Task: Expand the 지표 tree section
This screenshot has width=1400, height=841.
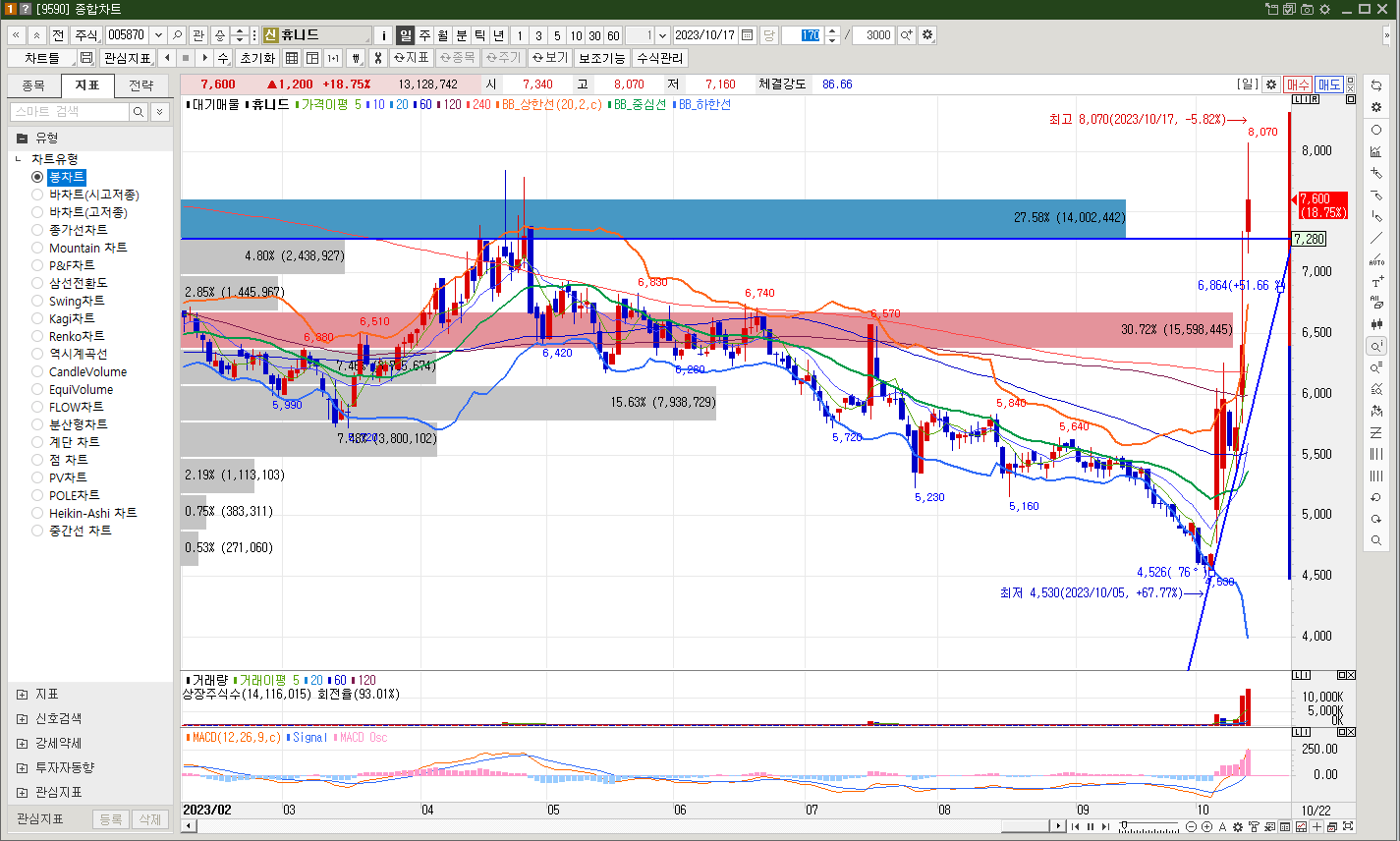Action: point(22,695)
